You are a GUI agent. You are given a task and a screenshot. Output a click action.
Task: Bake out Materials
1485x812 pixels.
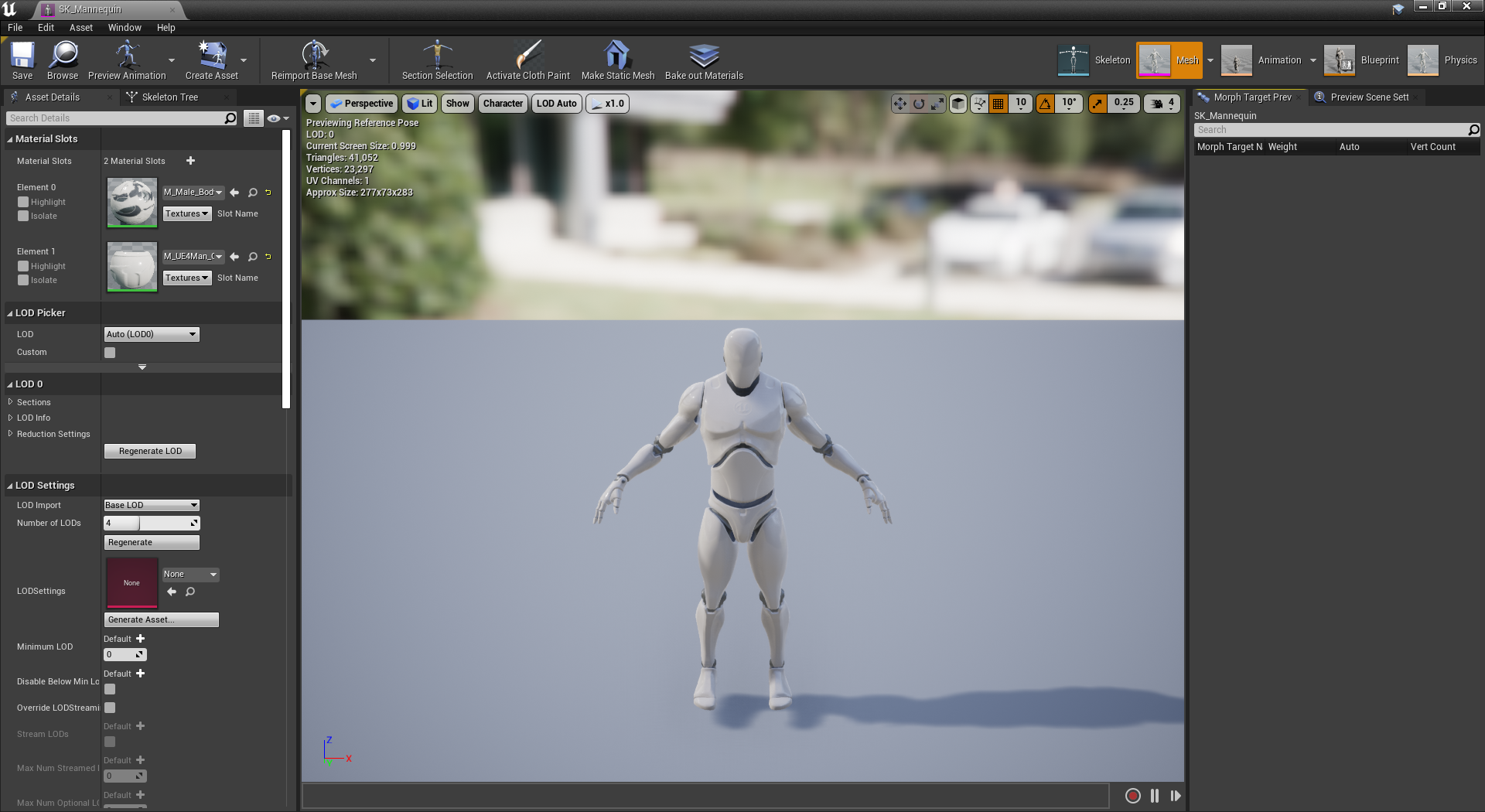click(x=704, y=60)
